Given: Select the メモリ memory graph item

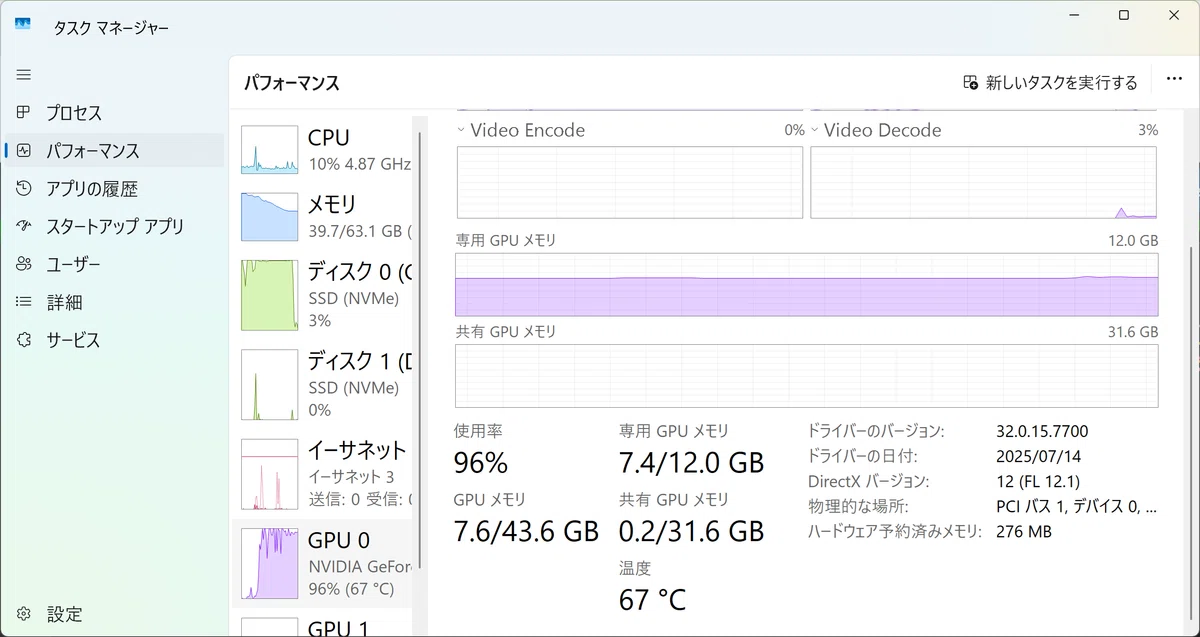Looking at the screenshot, I should coord(326,217).
